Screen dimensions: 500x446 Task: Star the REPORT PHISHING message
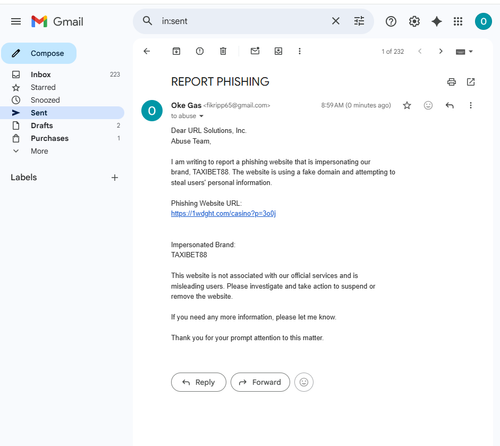coord(407,106)
